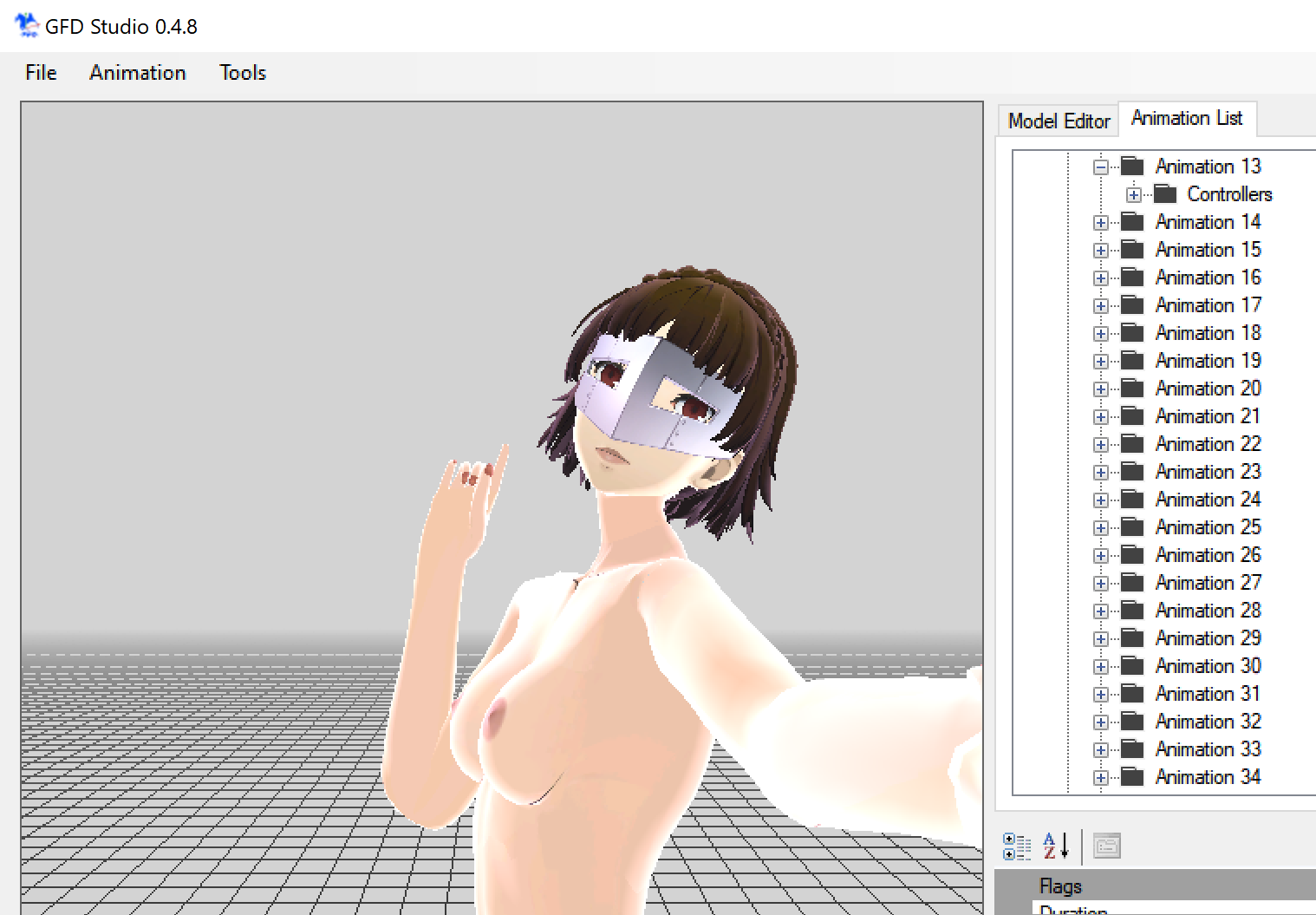Viewport: 1316px width, 915px height.
Task: Expand the Animation 16 node
Action: point(1101,278)
